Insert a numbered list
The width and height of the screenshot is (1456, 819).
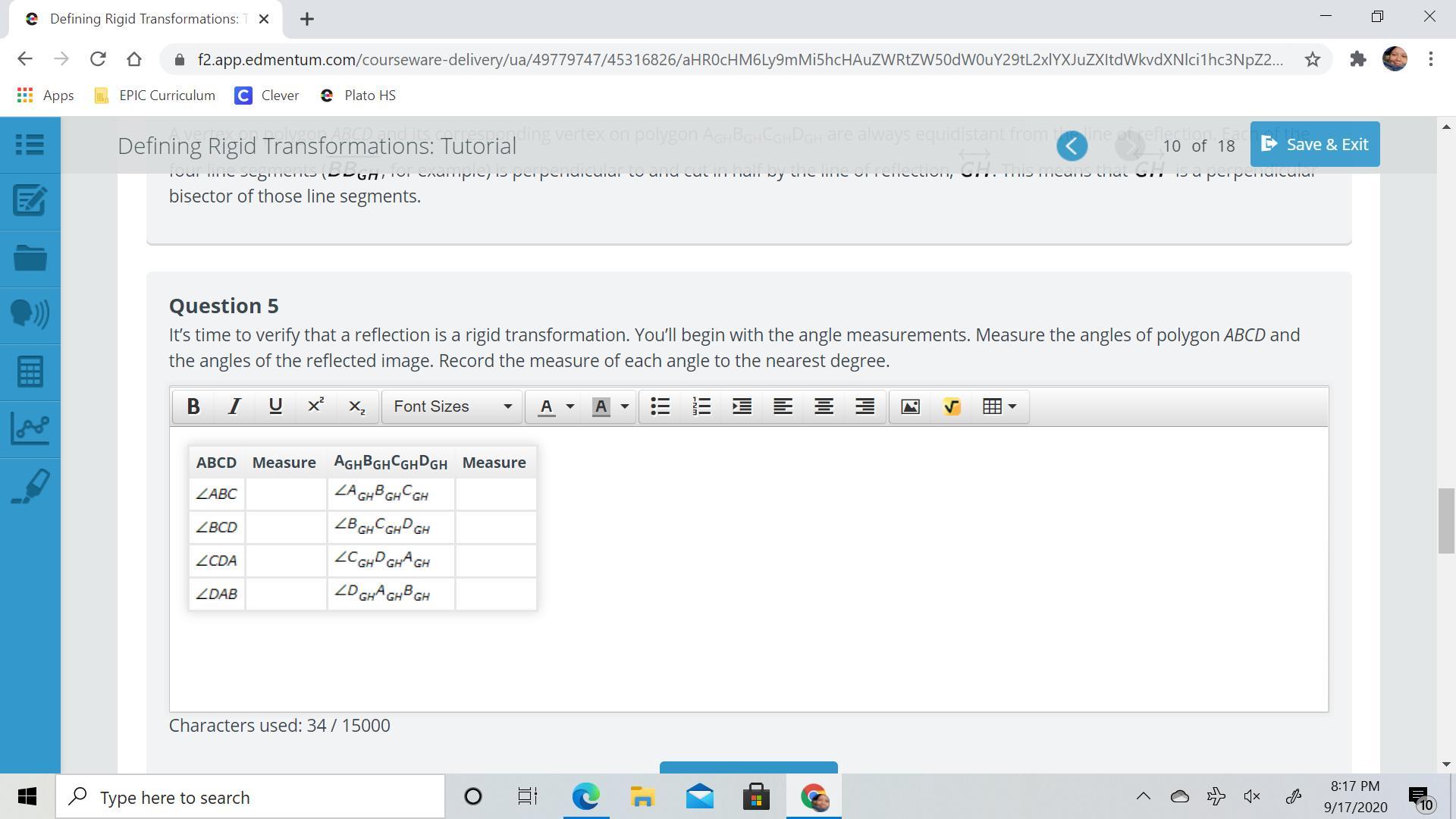(x=701, y=406)
